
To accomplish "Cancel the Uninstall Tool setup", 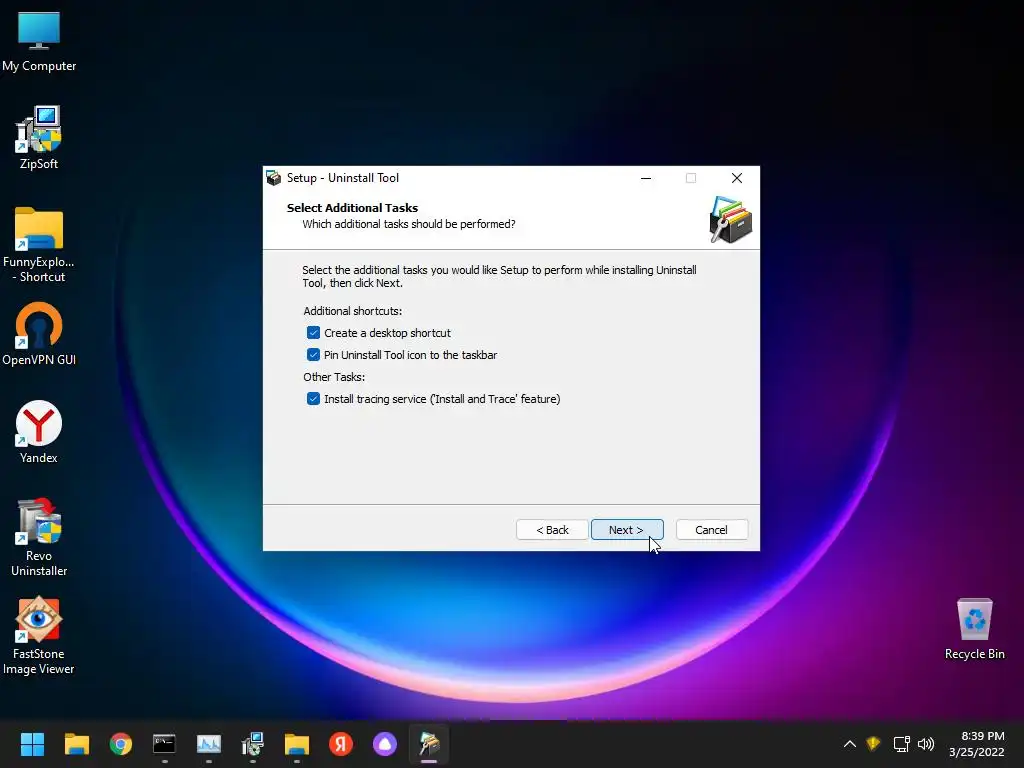I will pos(711,530).
